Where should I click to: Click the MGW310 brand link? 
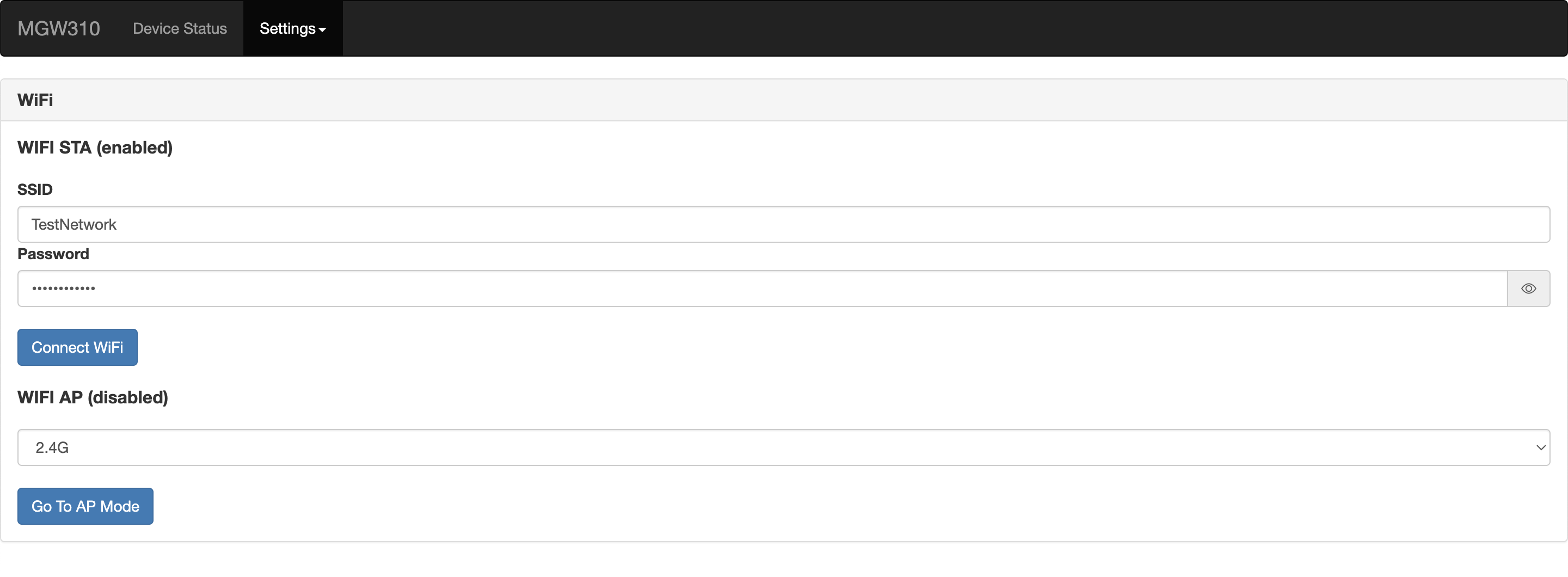click(58, 29)
